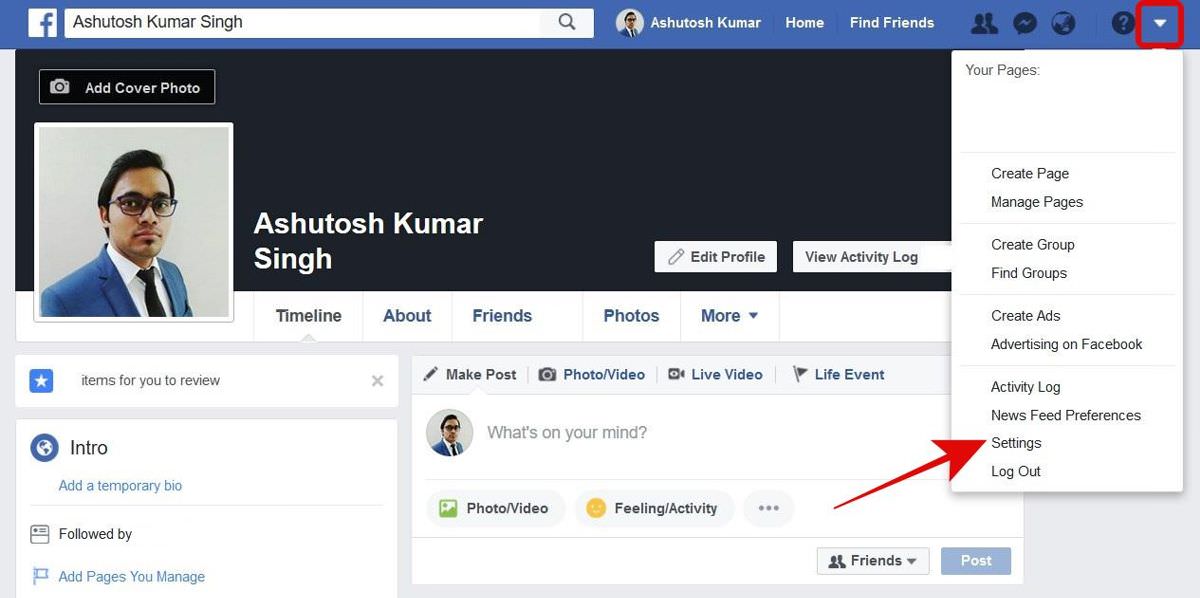Select News Feed Preferences menu item
The width and height of the screenshot is (1200, 598).
pos(1066,414)
